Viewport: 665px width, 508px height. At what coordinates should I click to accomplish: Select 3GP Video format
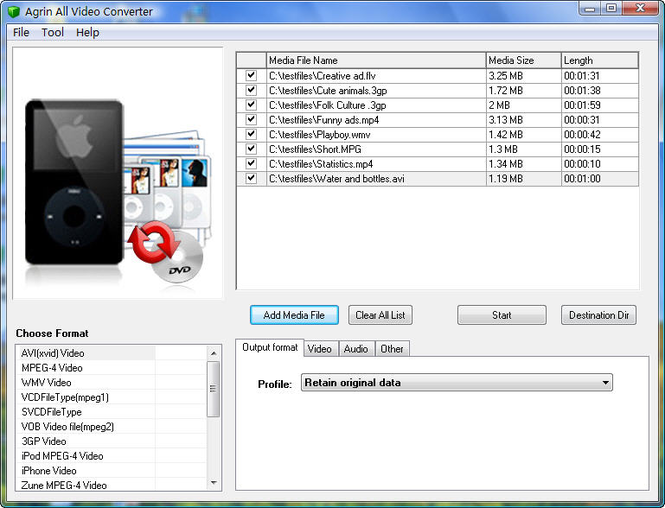point(111,441)
